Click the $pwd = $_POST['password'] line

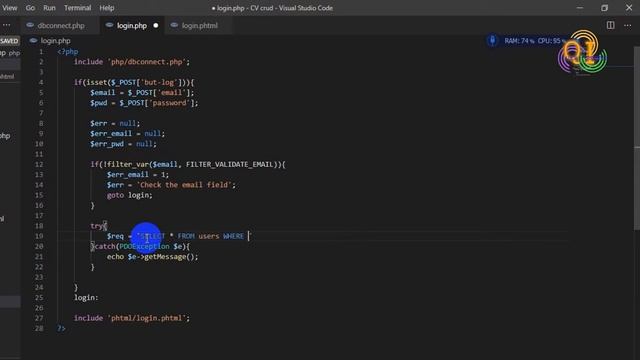click(144, 103)
